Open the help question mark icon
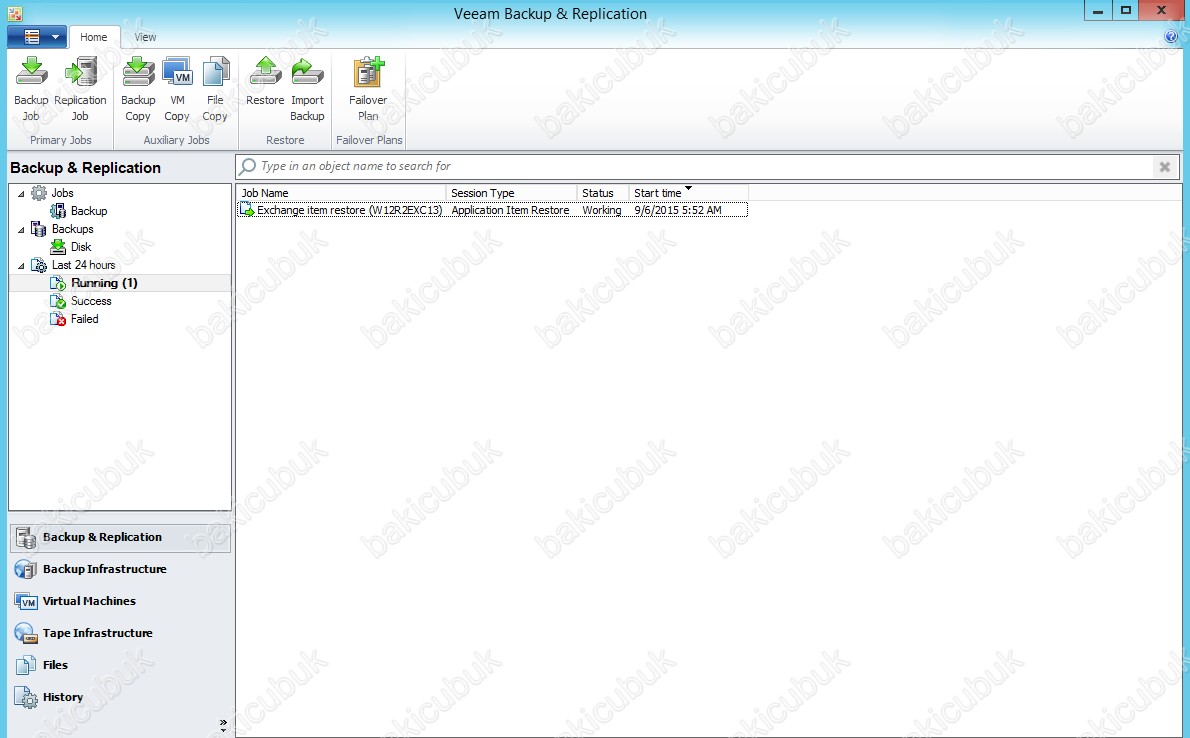 coord(1171,36)
